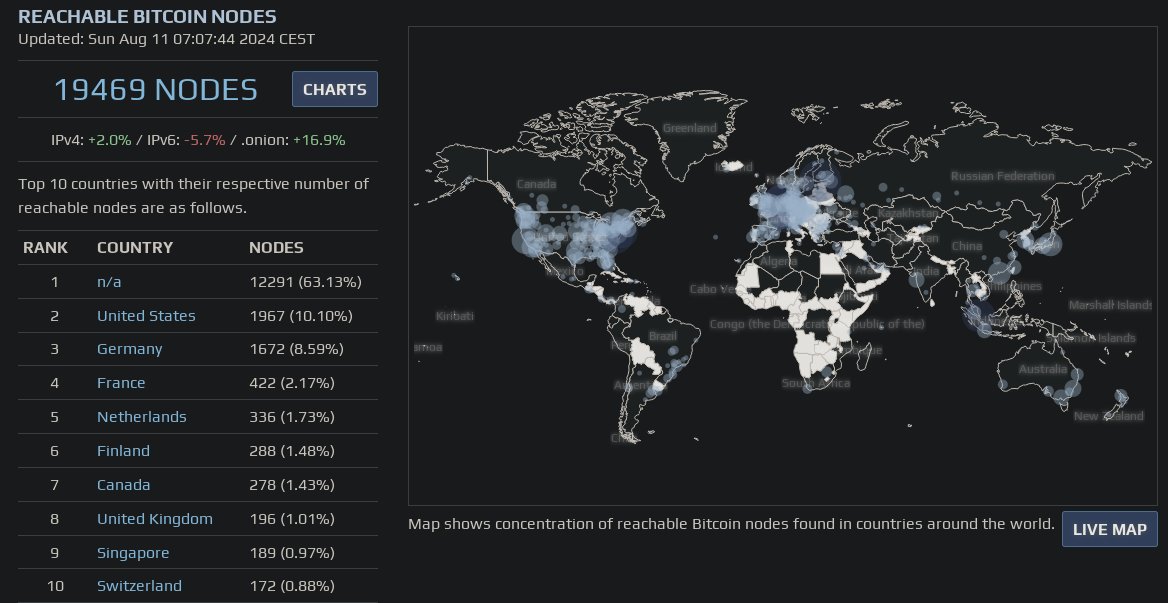The image size is (1168, 603).
Task: Click the Canada label on the map
Action: coord(536,184)
